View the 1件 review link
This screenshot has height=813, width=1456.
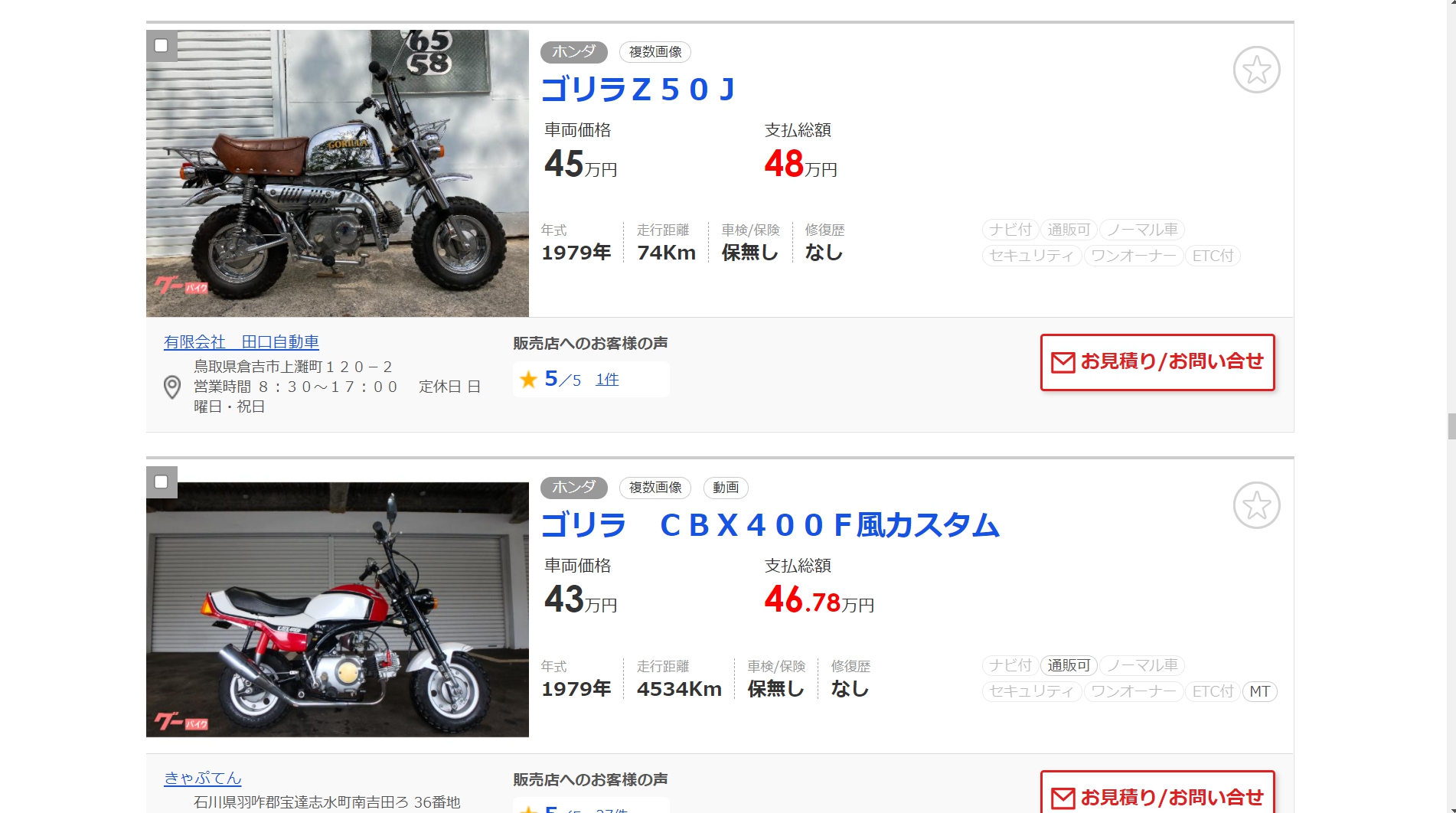tap(607, 379)
